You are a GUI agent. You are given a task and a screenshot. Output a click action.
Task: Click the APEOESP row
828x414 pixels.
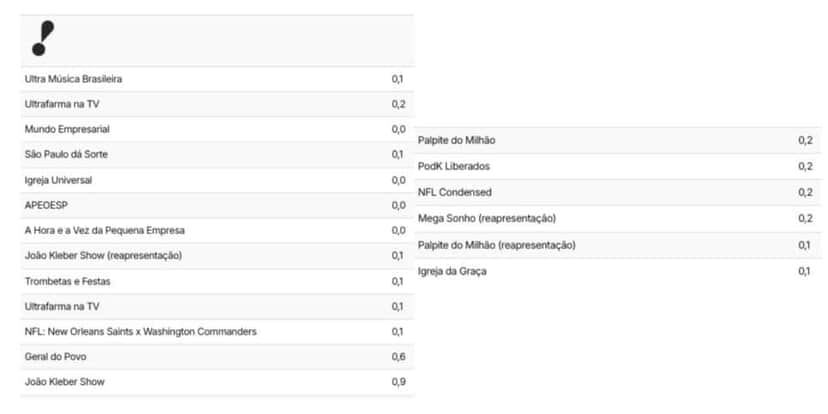coord(217,205)
